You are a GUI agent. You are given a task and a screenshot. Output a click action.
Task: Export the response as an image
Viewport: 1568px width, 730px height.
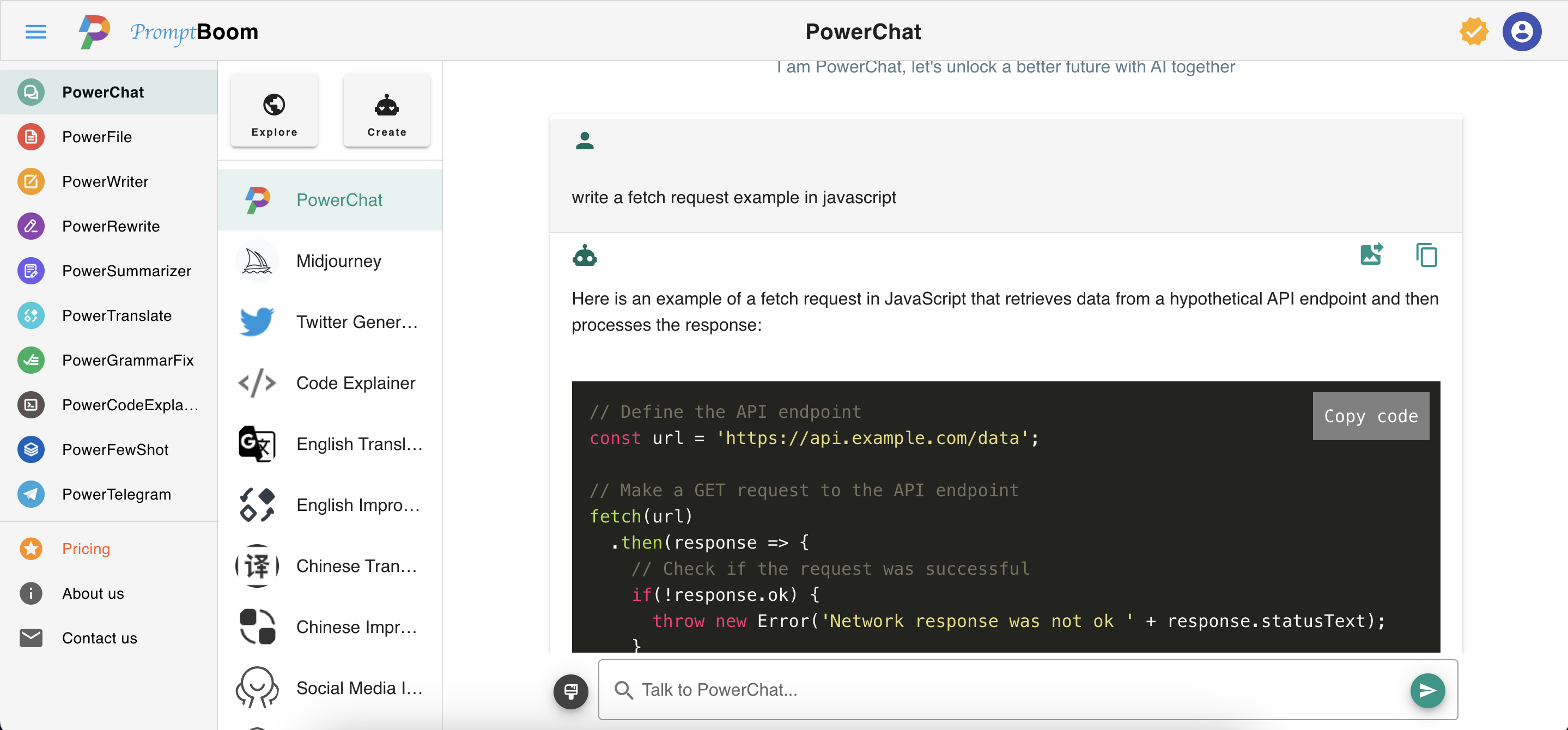[x=1371, y=255]
